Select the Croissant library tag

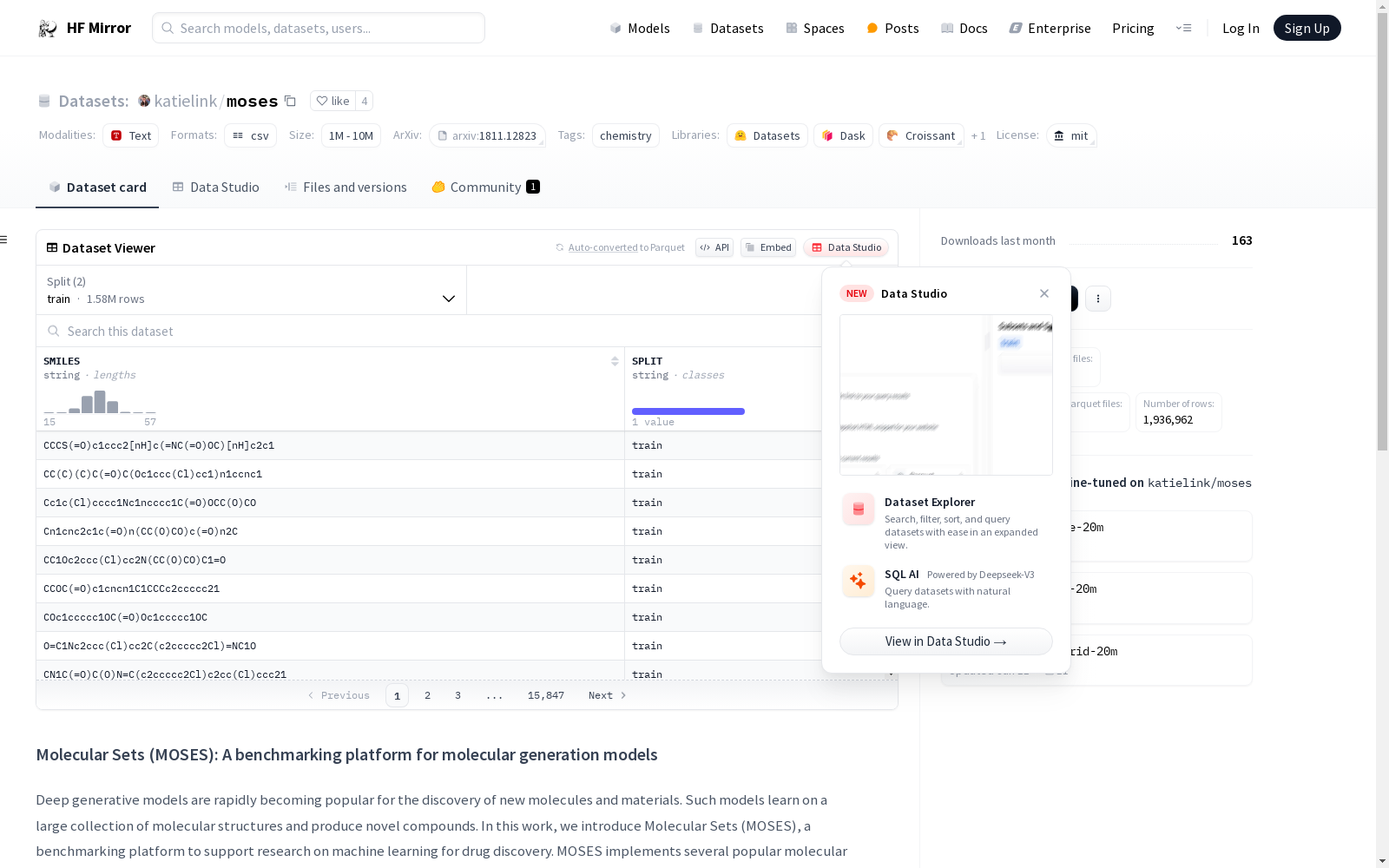(x=921, y=135)
